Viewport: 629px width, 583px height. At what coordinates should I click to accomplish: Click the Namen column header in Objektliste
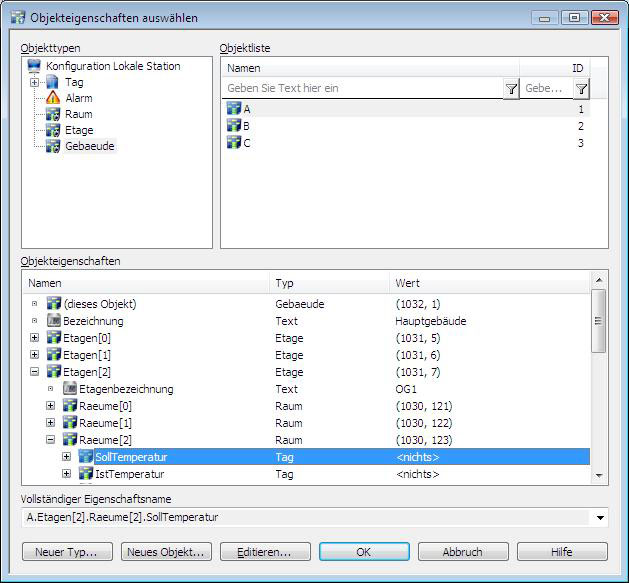[371, 68]
